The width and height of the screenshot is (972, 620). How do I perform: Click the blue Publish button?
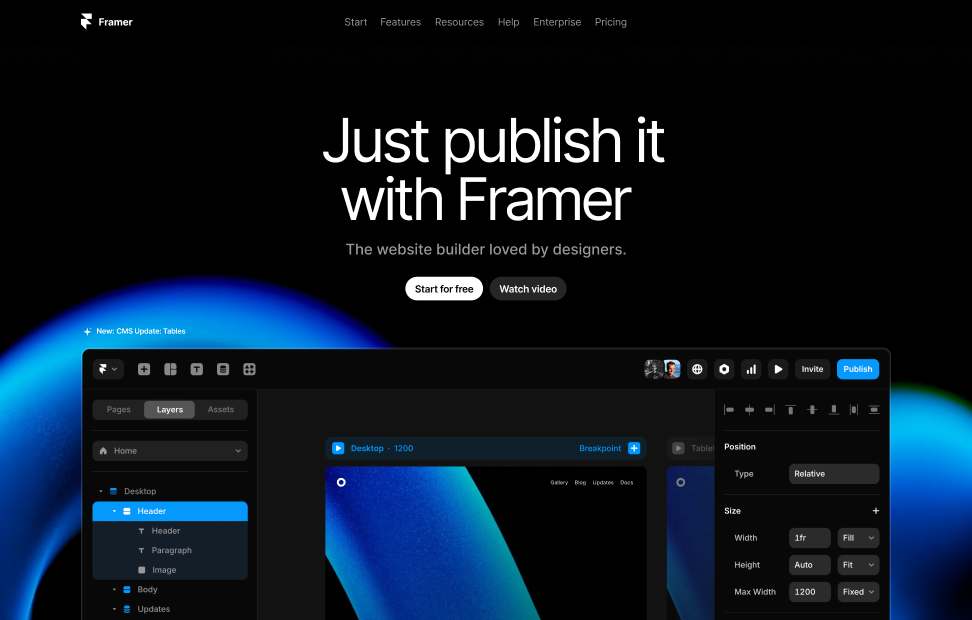[x=858, y=369]
